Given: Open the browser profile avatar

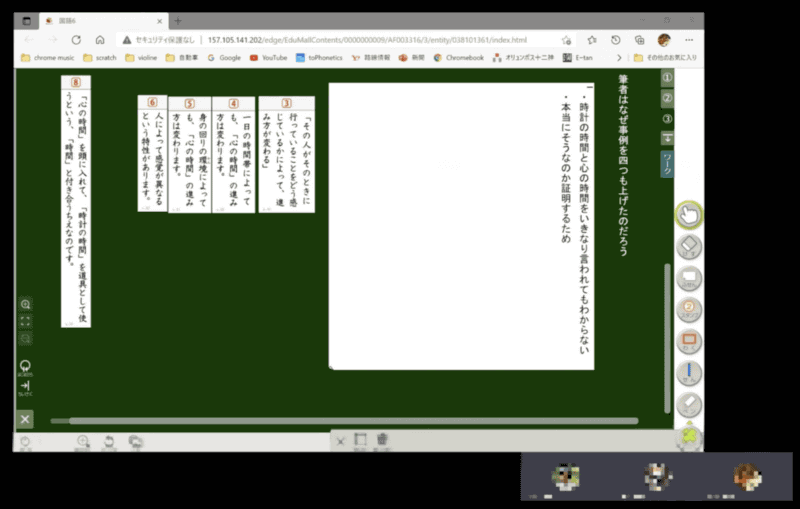Looking at the screenshot, I should pyautogui.click(x=664, y=40).
